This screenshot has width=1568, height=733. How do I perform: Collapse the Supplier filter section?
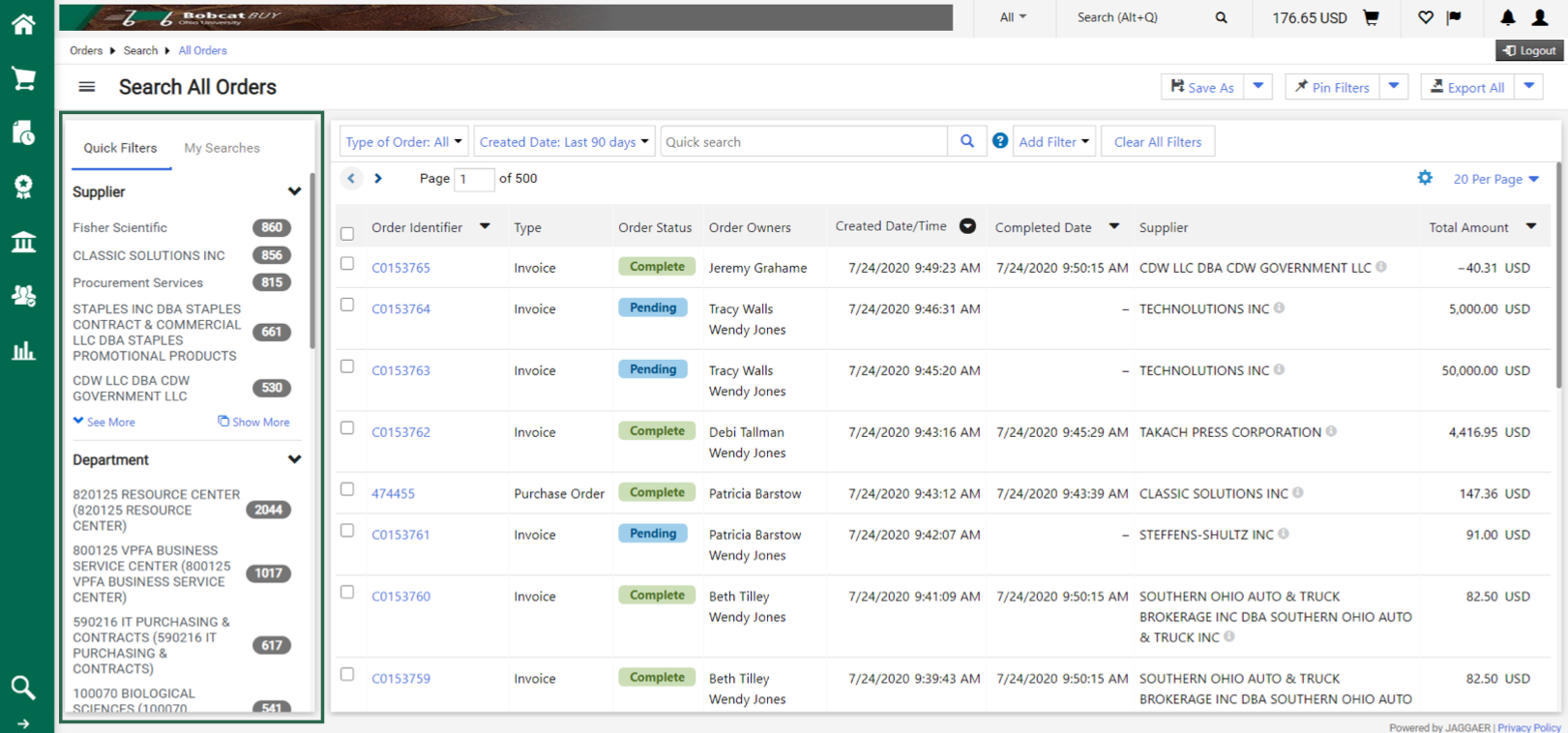294,191
